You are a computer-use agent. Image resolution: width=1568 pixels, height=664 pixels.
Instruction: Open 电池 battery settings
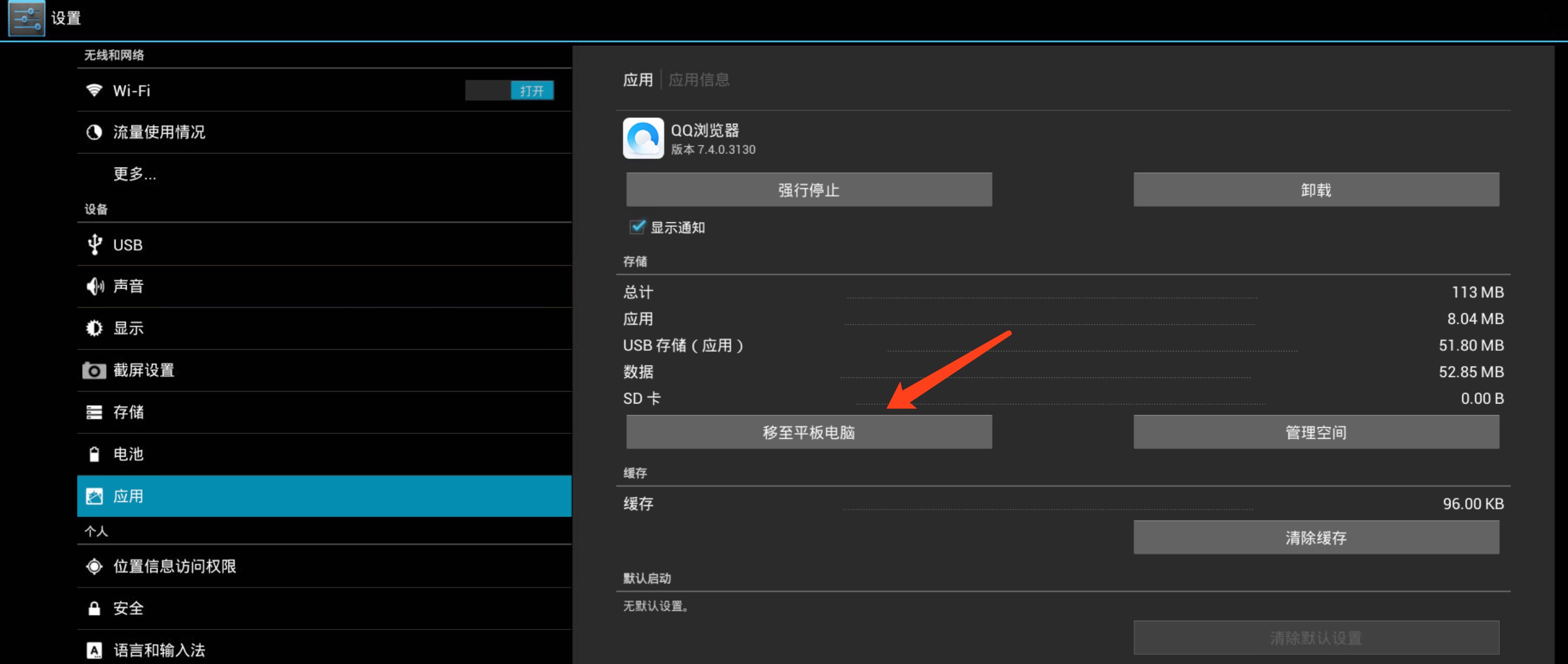click(x=324, y=454)
